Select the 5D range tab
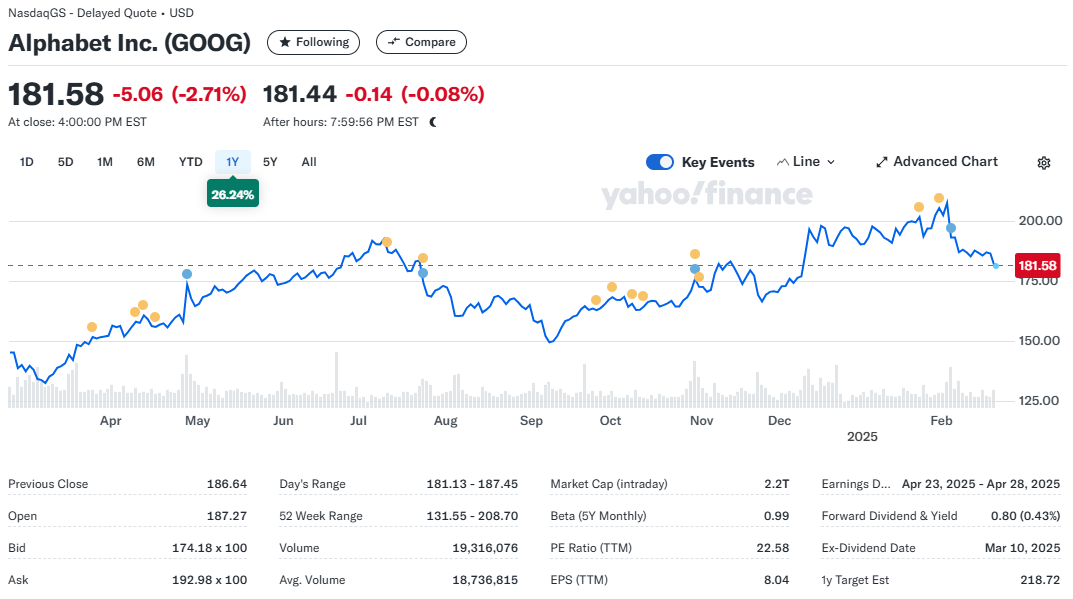 click(66, 162)
